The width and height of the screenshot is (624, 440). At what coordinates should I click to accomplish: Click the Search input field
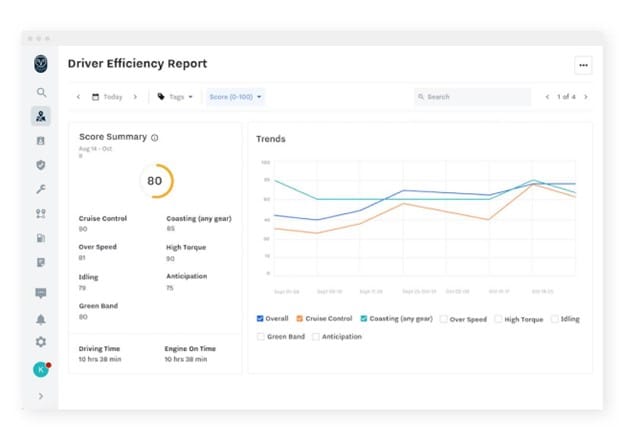(x=474, y=97)
